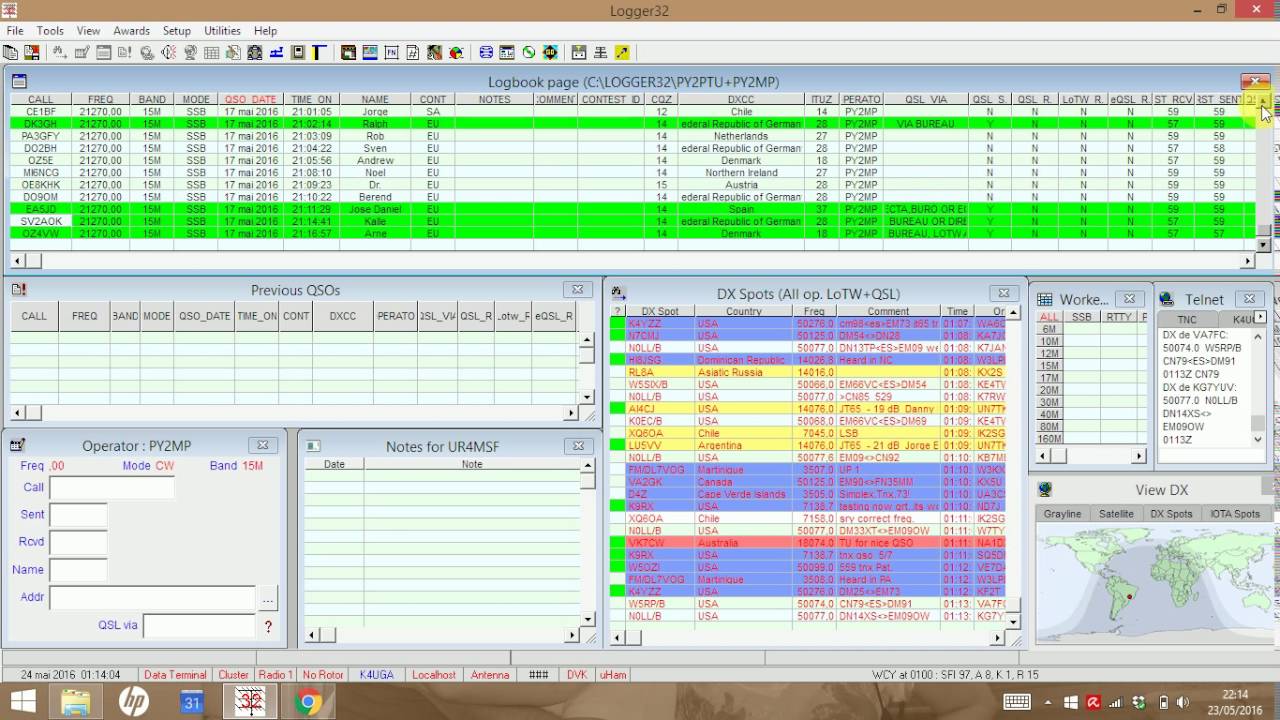Viewport: 1280px width, 720px height.
Task: Open the Utilities menu
Action: [x=222, y=31]
